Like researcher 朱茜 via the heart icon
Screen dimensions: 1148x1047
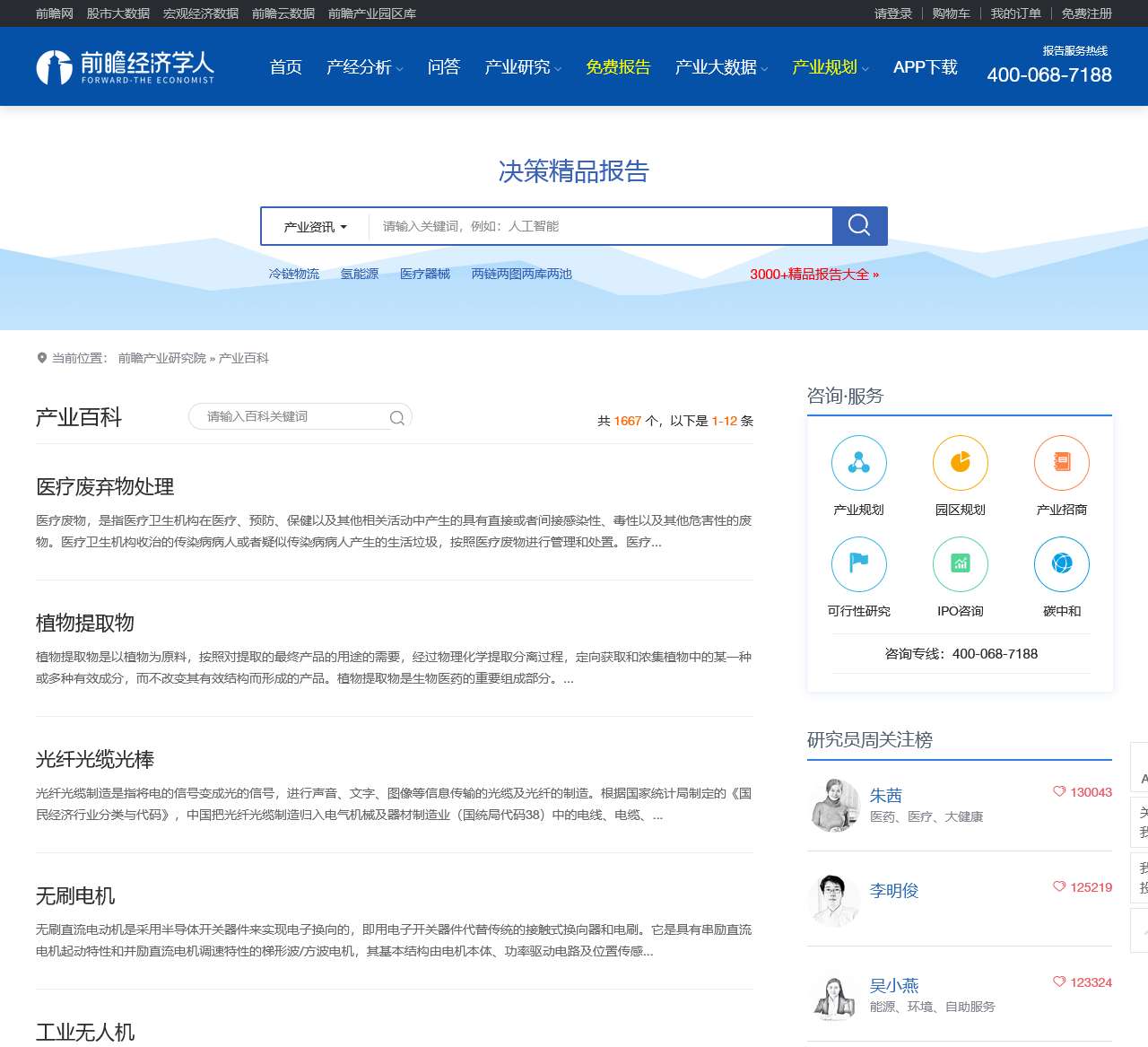point(1059,792)
